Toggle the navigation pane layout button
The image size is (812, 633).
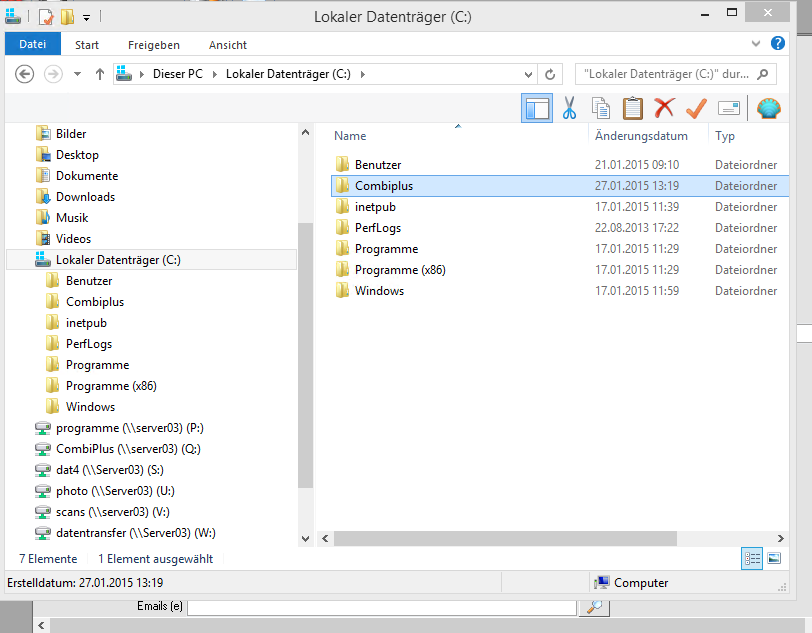537,108
